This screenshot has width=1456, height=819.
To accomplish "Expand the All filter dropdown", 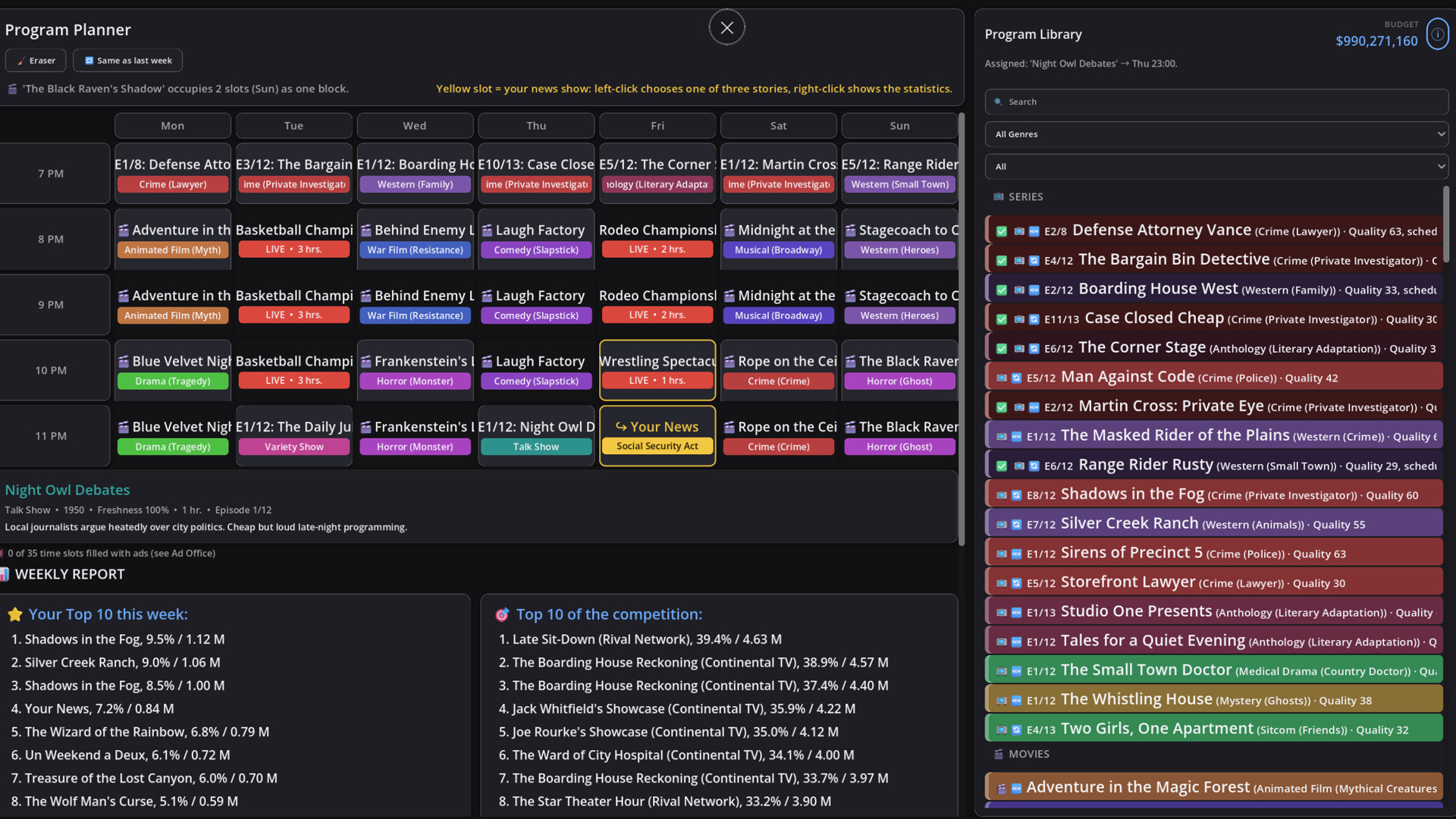I will click(x=1216, y=167).
